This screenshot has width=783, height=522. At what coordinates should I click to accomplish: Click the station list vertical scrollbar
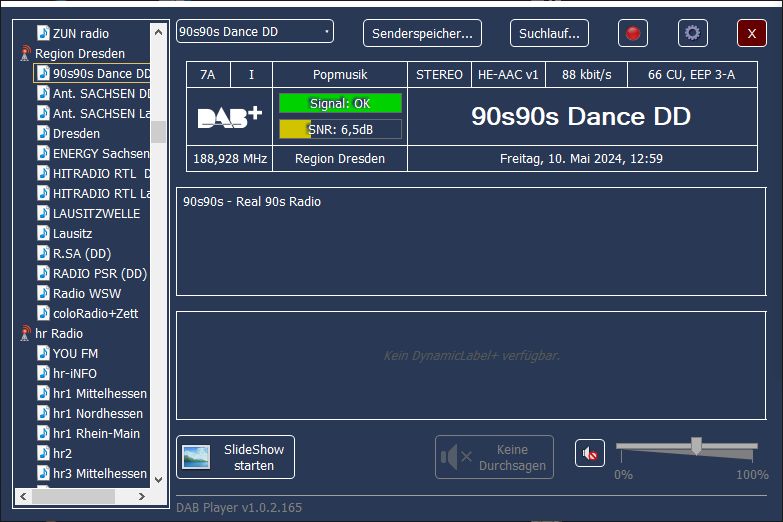click(158, 131)
